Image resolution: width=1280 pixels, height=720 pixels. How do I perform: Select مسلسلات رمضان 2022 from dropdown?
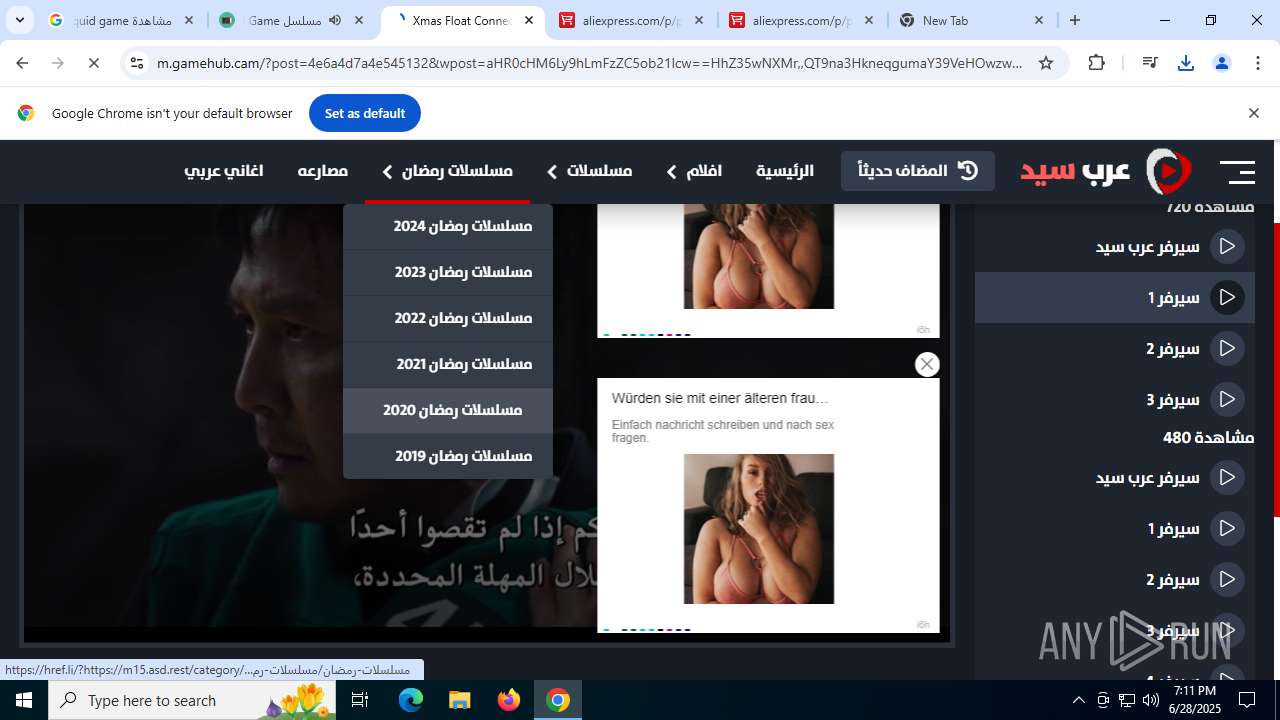(x=448, y=318)
